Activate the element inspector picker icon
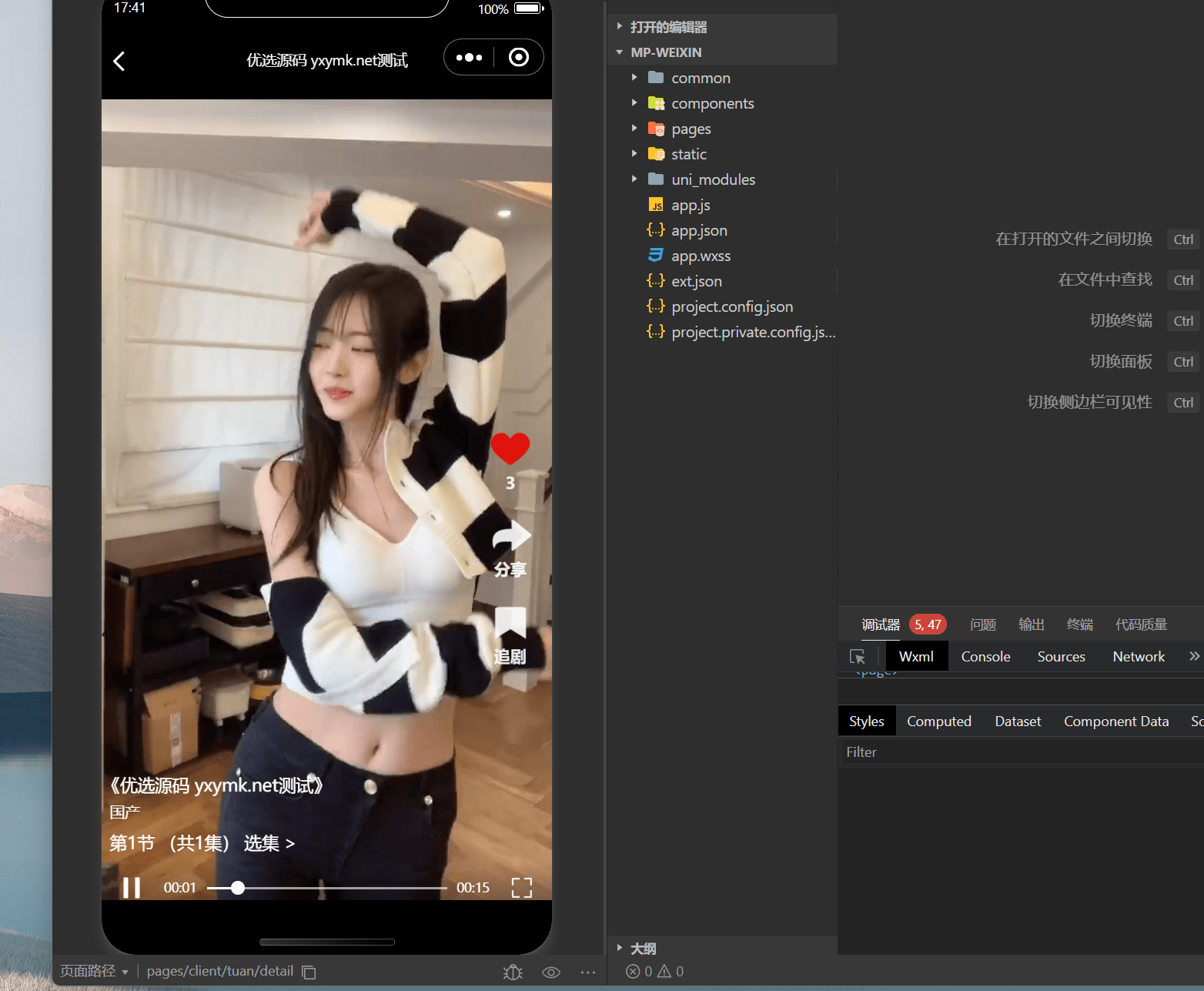 pos(858,657)
